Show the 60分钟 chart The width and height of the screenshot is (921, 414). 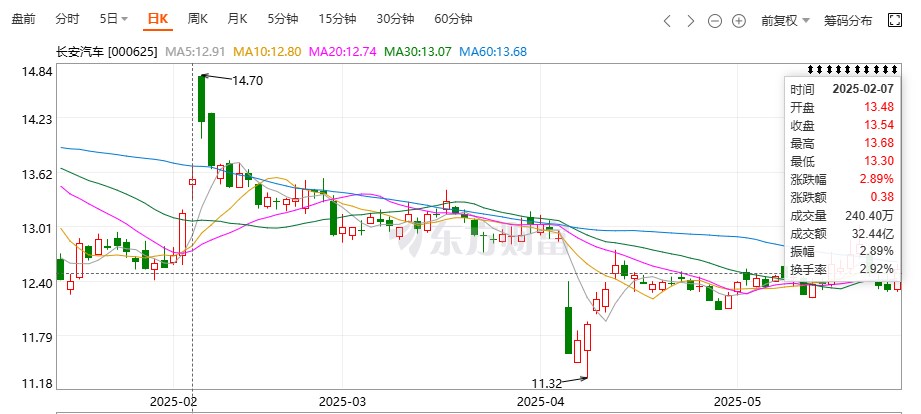pos(453,19)
